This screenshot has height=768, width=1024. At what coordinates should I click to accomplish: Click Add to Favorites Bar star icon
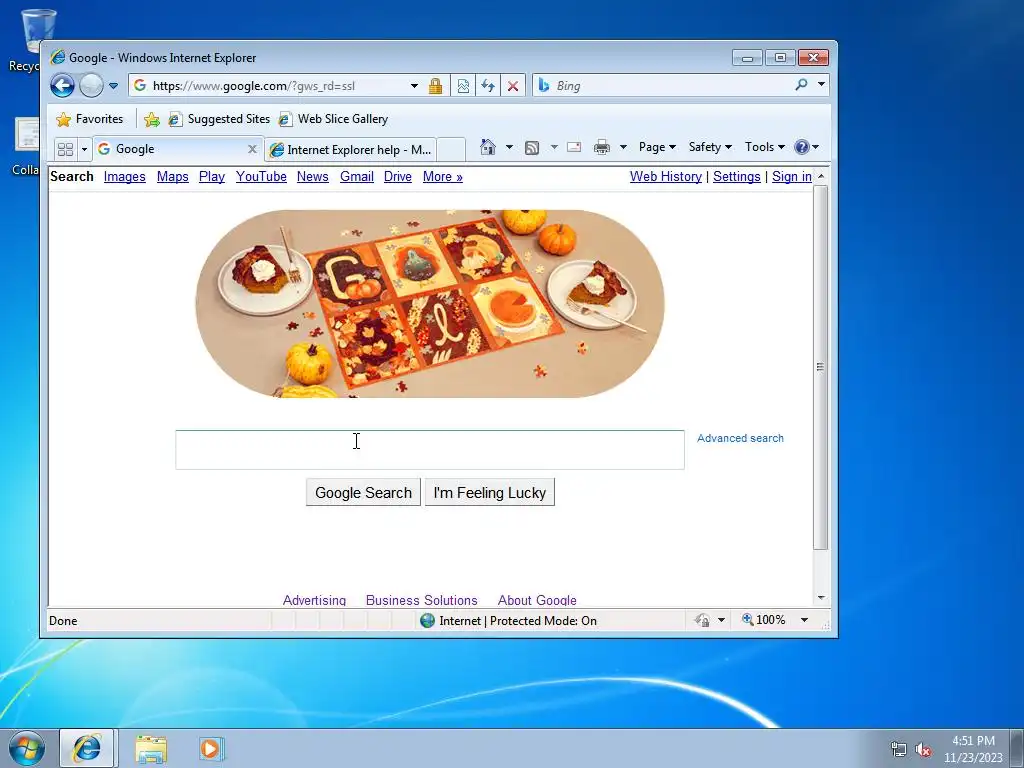tap(152, 119)
